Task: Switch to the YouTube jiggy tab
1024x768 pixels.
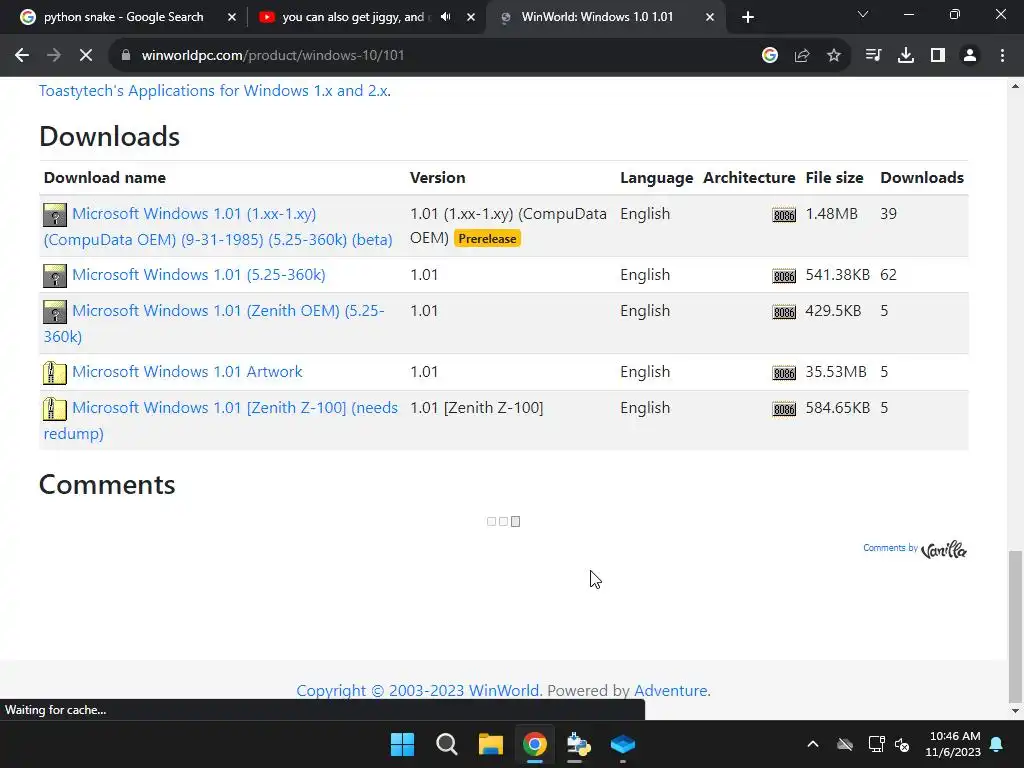Action: click(353, 17)
